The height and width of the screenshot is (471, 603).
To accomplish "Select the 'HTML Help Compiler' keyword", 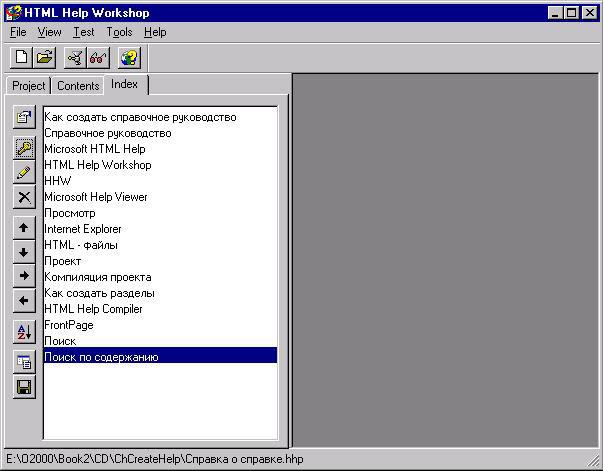I will tap(160, 309).
